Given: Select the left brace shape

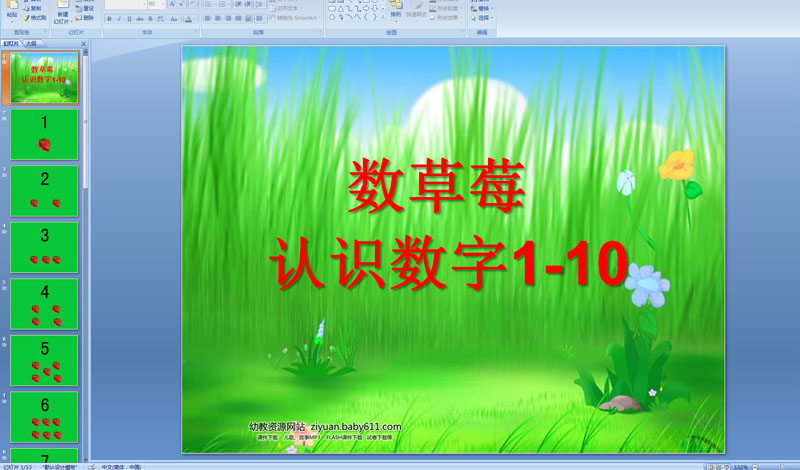Looking at the screenshot, I should click(x=366, y=17).
